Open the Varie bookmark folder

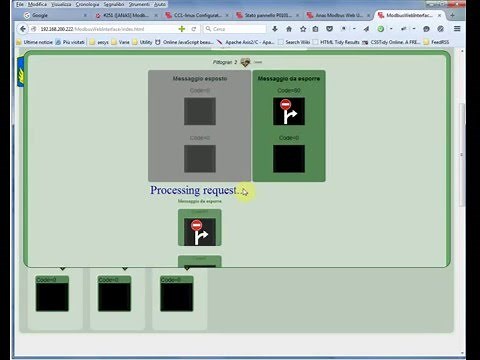120,42
